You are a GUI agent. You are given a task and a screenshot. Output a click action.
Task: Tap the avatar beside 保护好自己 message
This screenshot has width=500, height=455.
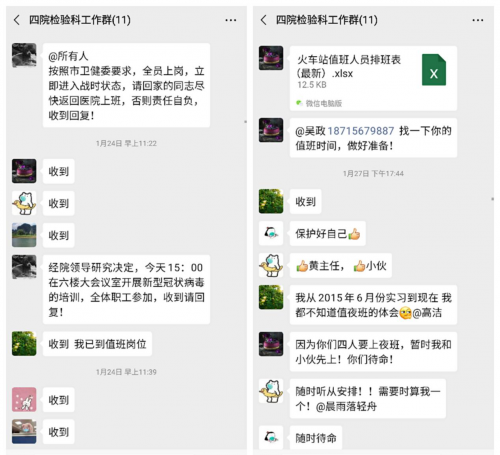(x=271, y=233)
